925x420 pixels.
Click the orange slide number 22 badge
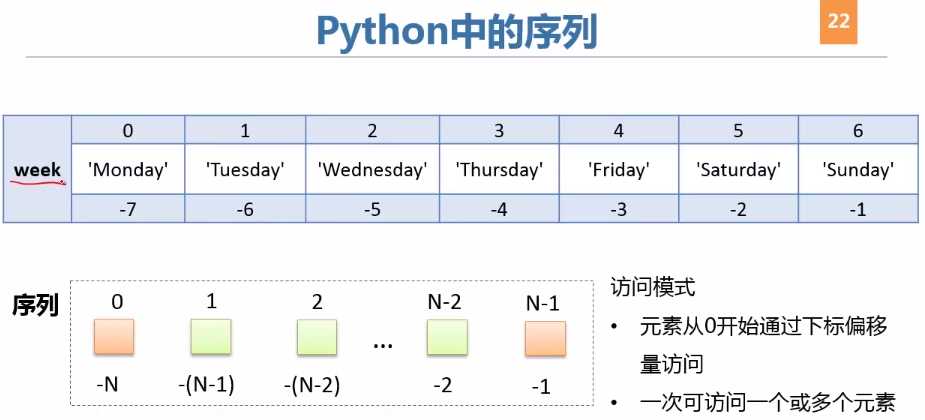839,23
